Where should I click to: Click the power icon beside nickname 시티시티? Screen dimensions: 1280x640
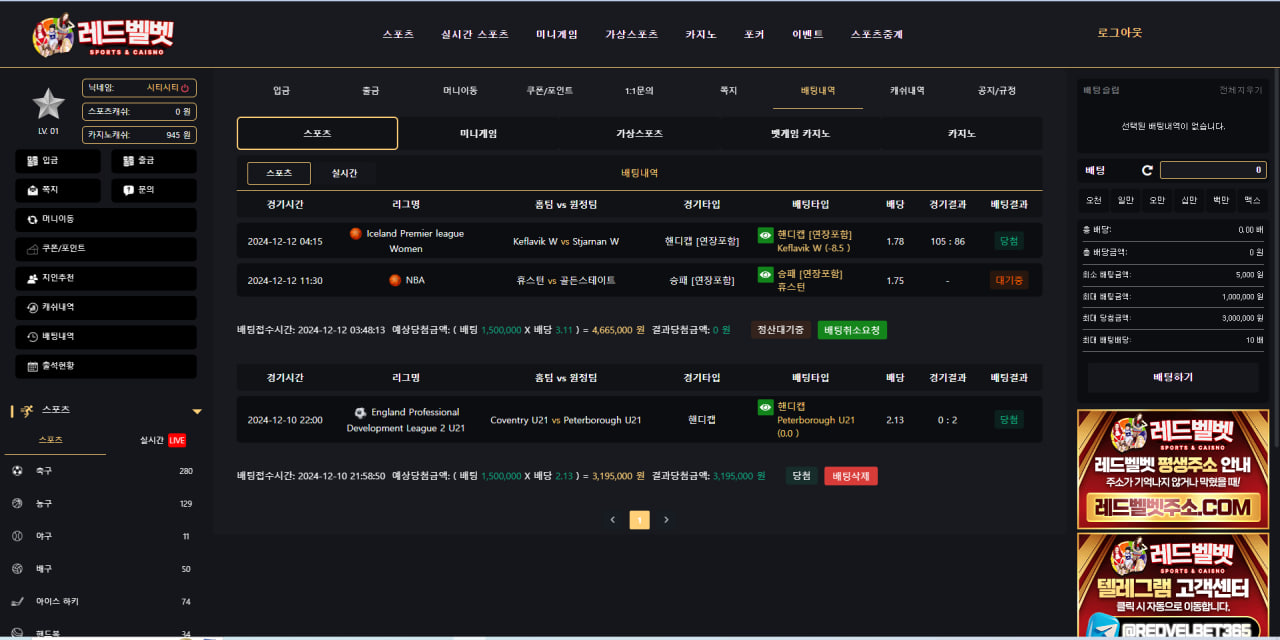click(x=185, y=88)
